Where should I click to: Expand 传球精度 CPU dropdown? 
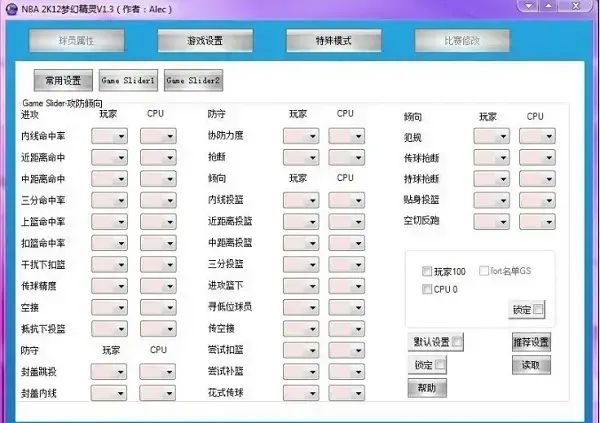tap(158, 286)
